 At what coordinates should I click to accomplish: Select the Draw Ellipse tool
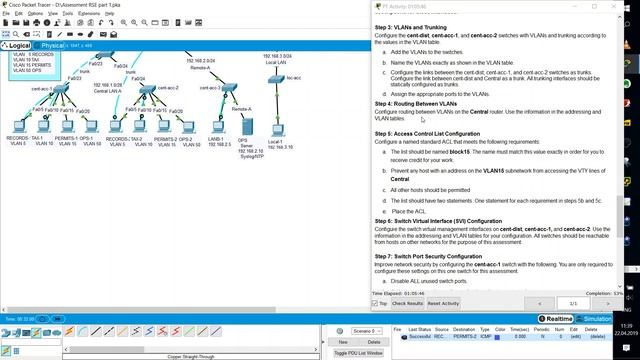click(x=80, y=34)
